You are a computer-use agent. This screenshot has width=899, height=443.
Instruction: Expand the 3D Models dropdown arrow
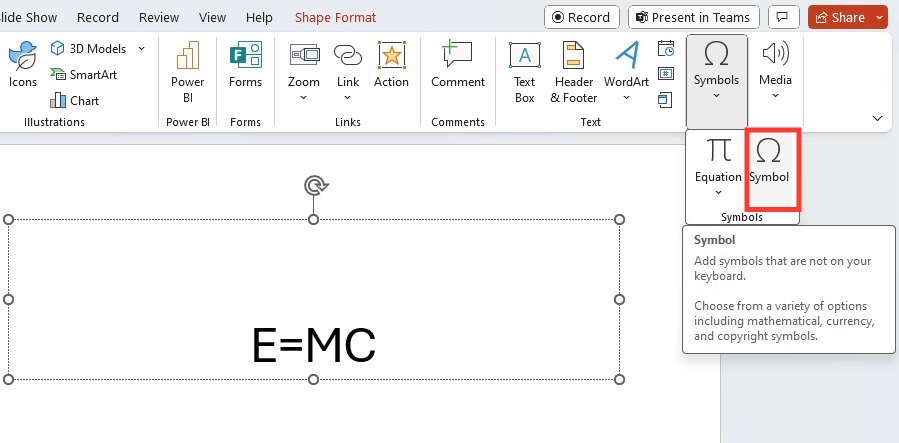point(141,49)
